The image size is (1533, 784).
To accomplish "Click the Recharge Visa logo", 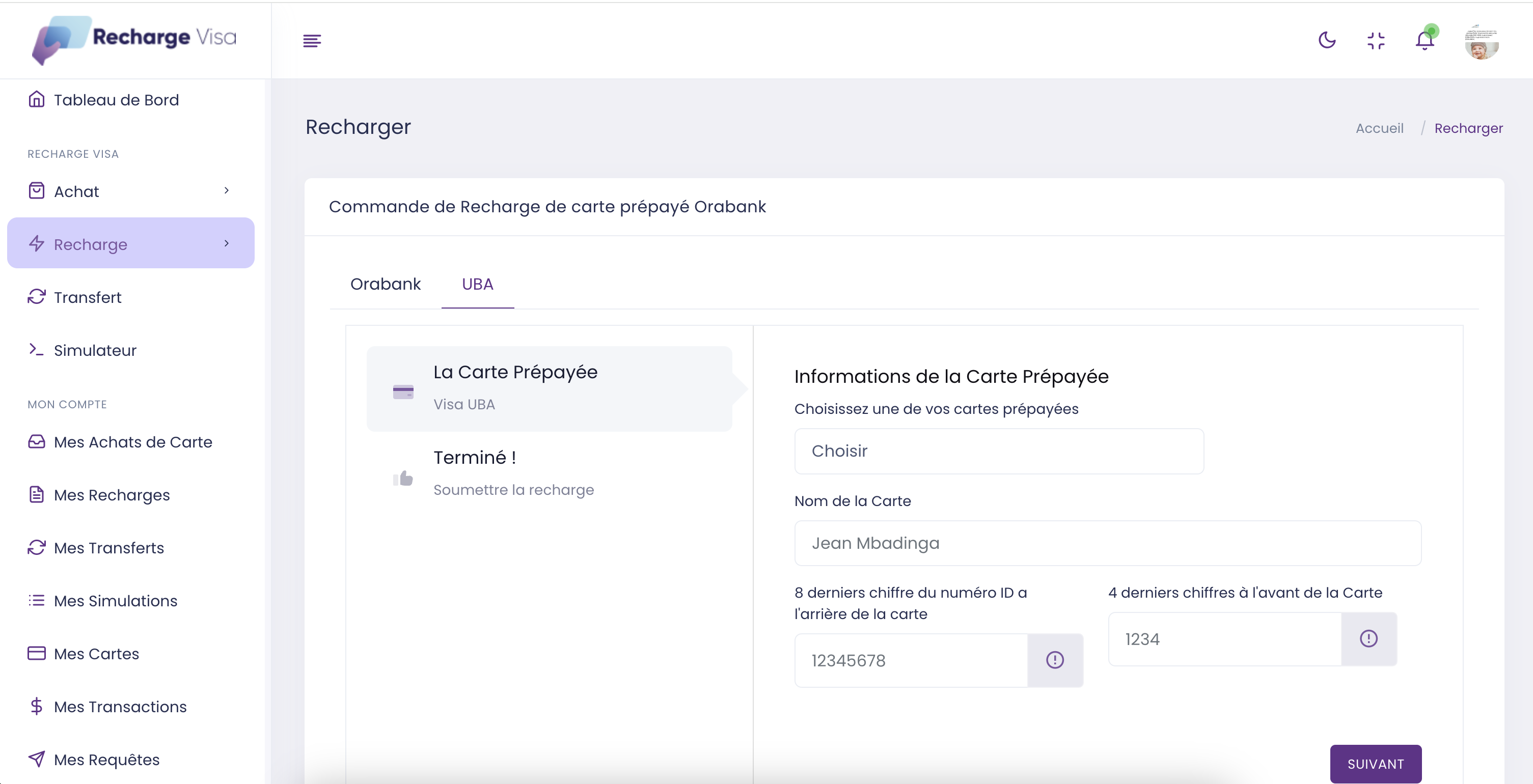I will pyautogui.click(x=134, y=39).
